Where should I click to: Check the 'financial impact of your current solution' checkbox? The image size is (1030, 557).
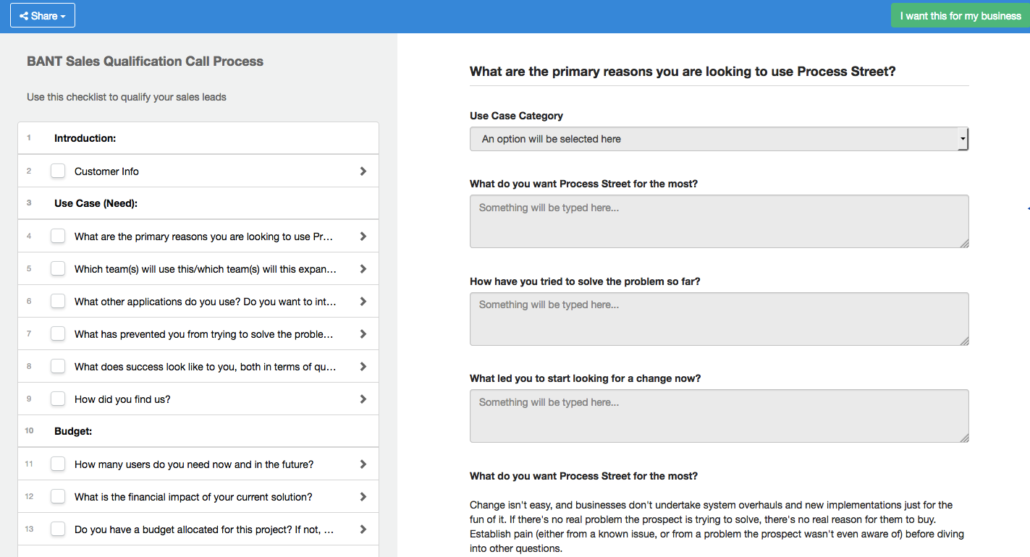coord(58,497)
